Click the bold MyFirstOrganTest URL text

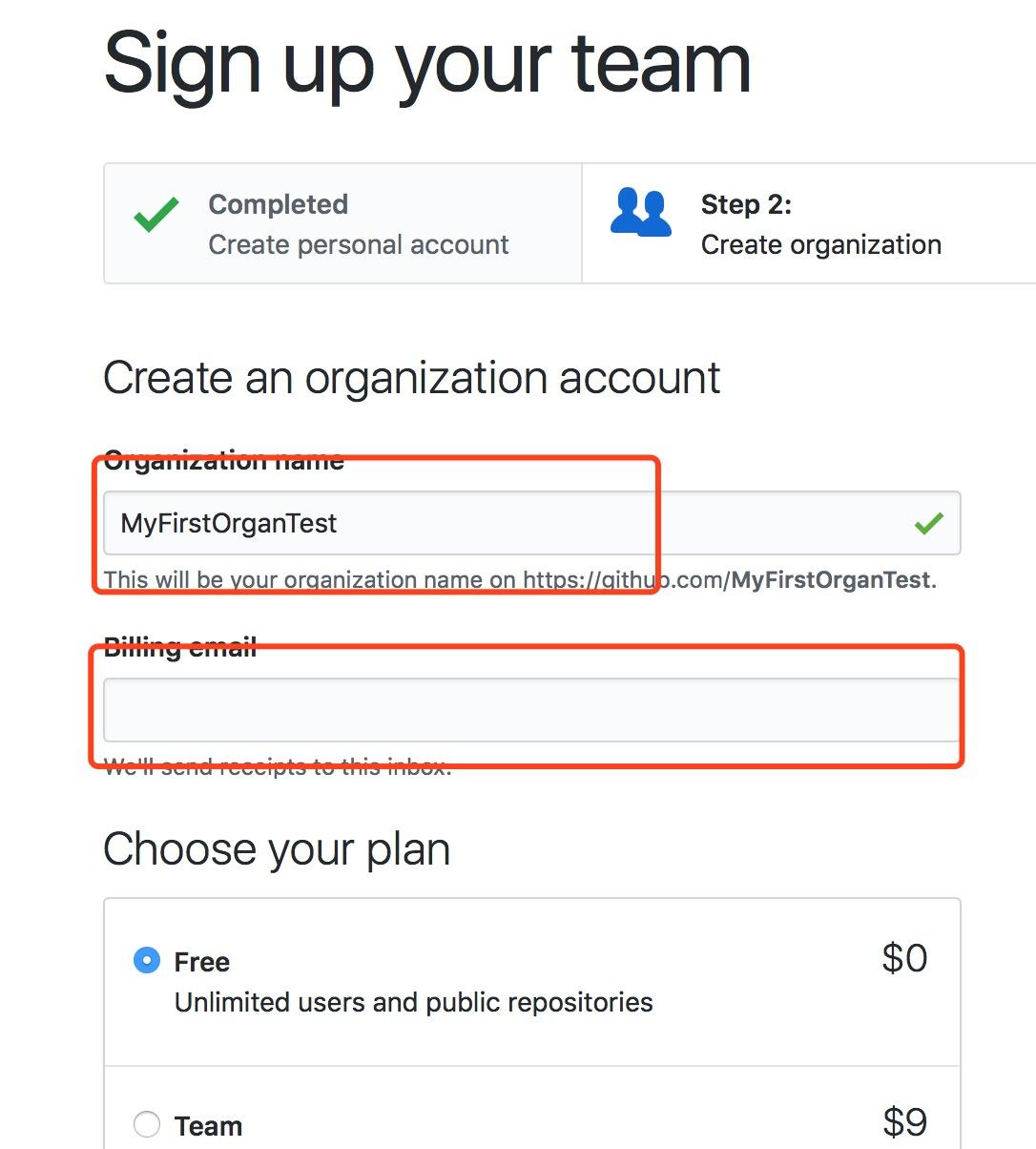click(x=830, y=580)
